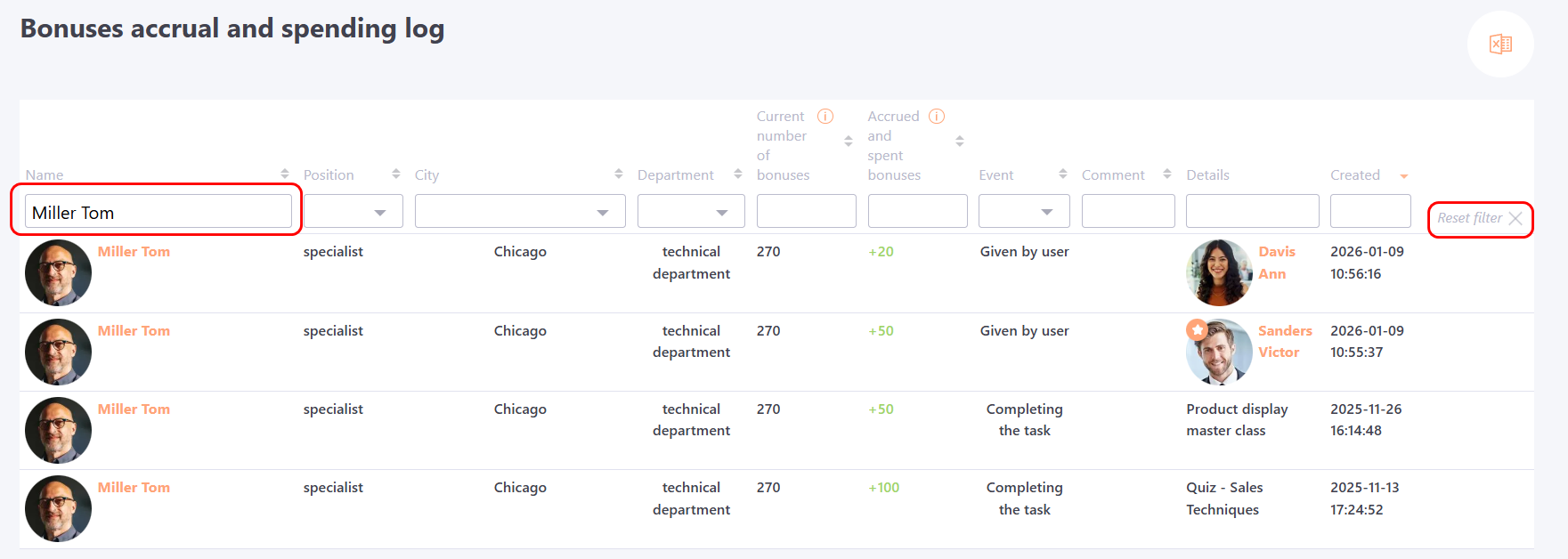The image size is (1568, 559).
Task: Click info icon next to Current number of bonuses
Action: click(x=825, y=117)
